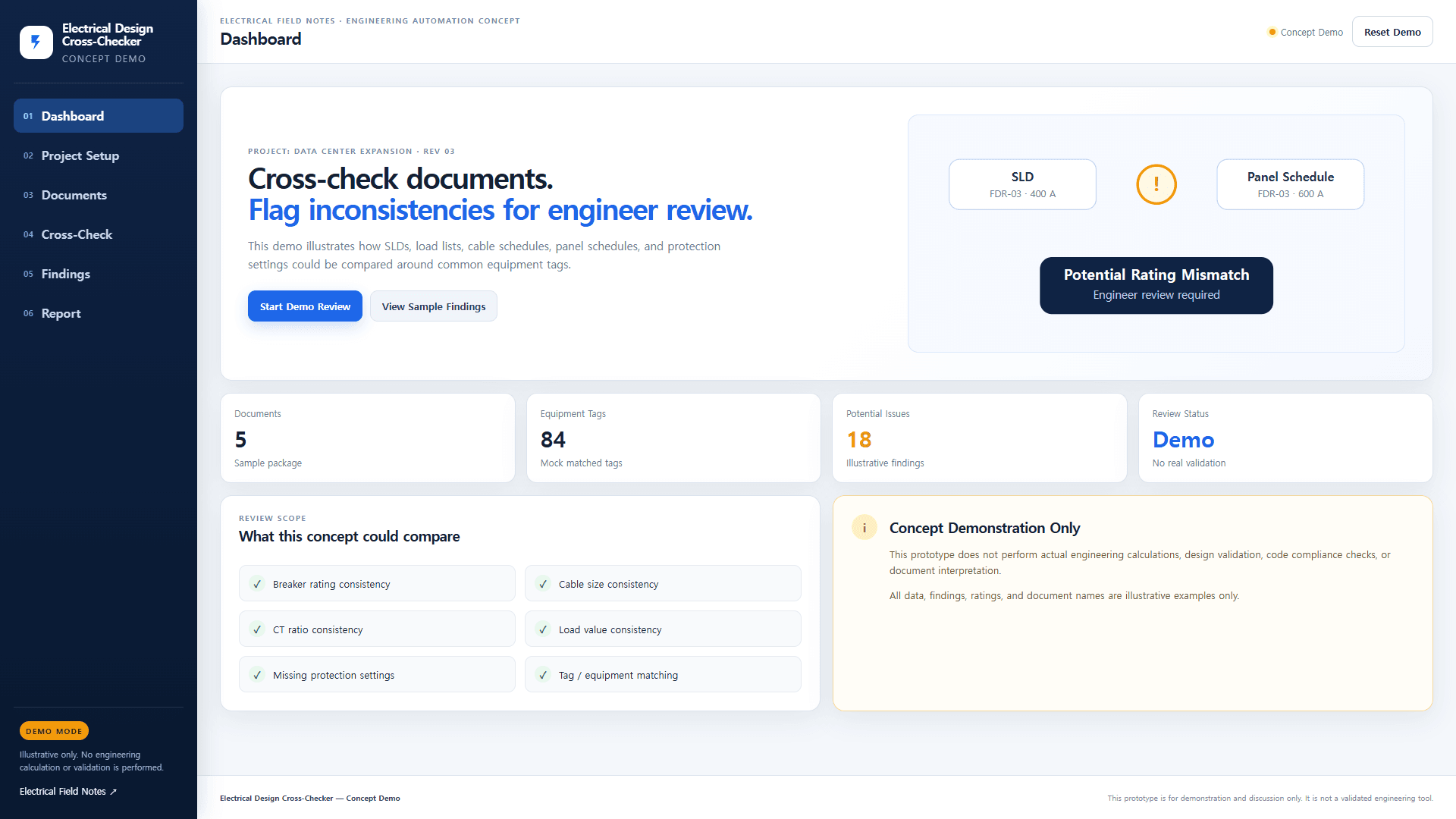Click the info icon beside Concept Demonstration Only
Viewport: 1456px width, 819px height.
click(864, 528)
